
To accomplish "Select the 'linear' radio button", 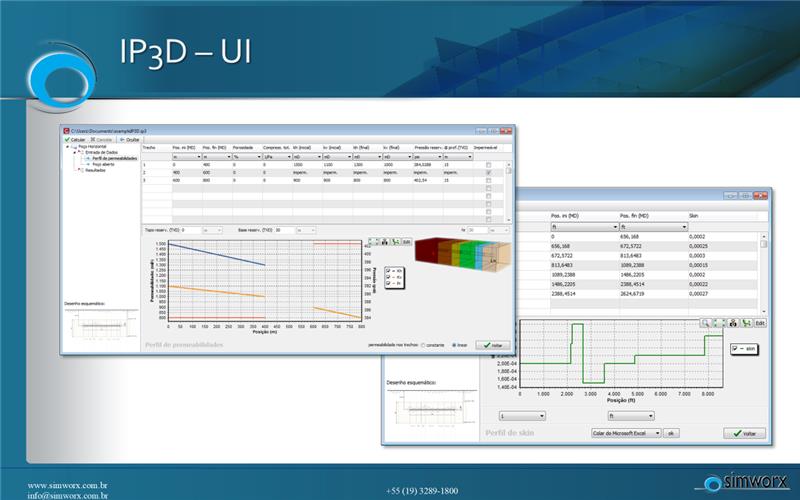I will pyautogui.click(x=456, y=344).
